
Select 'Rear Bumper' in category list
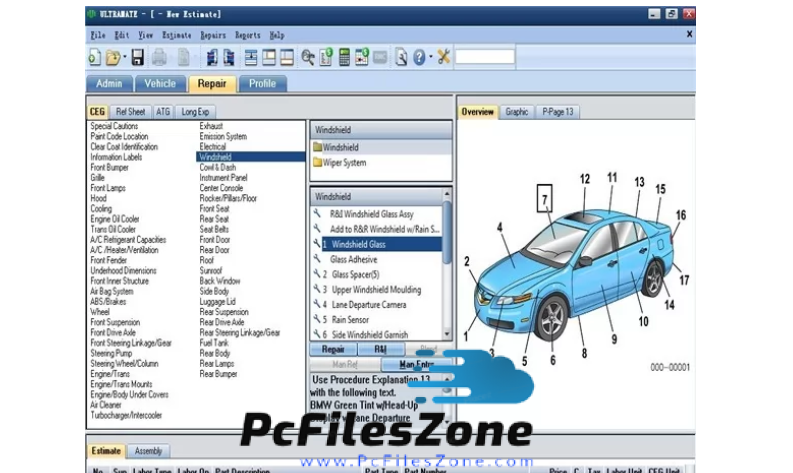218,374
